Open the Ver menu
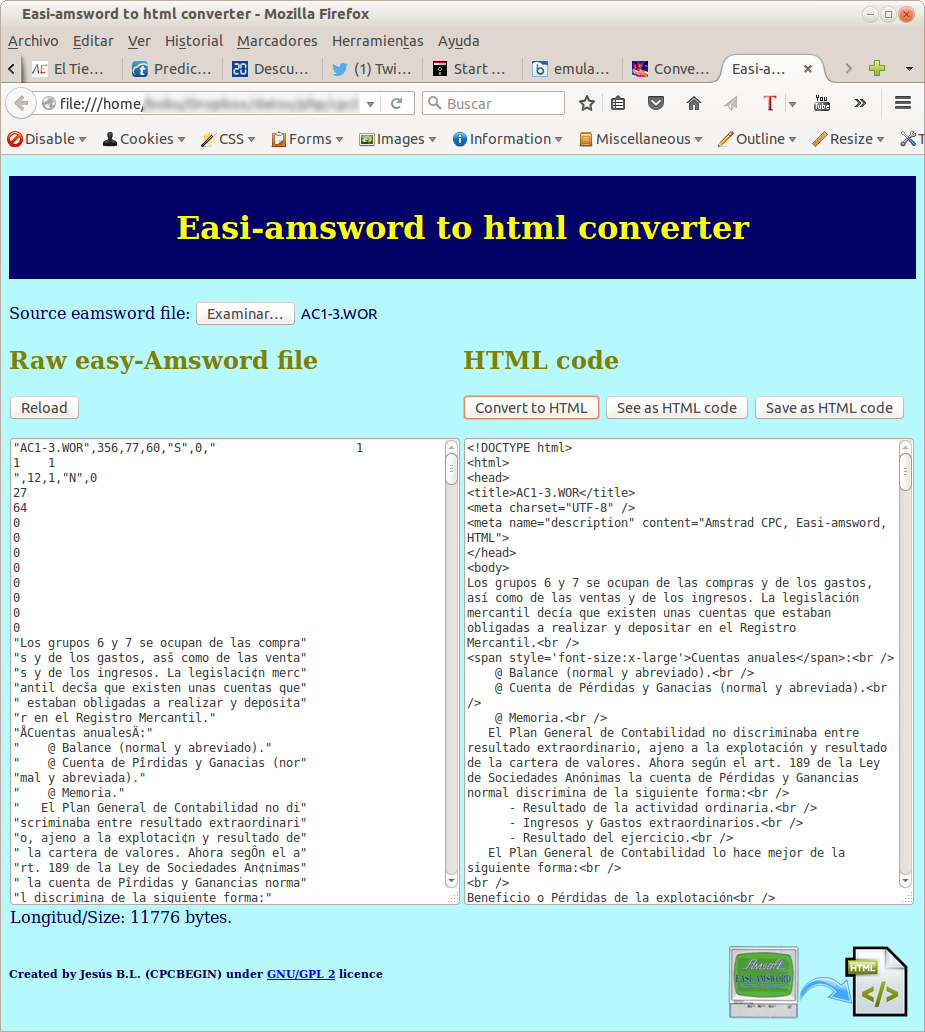The height and width of the screenshot is (1032, 925). [139, 41]
